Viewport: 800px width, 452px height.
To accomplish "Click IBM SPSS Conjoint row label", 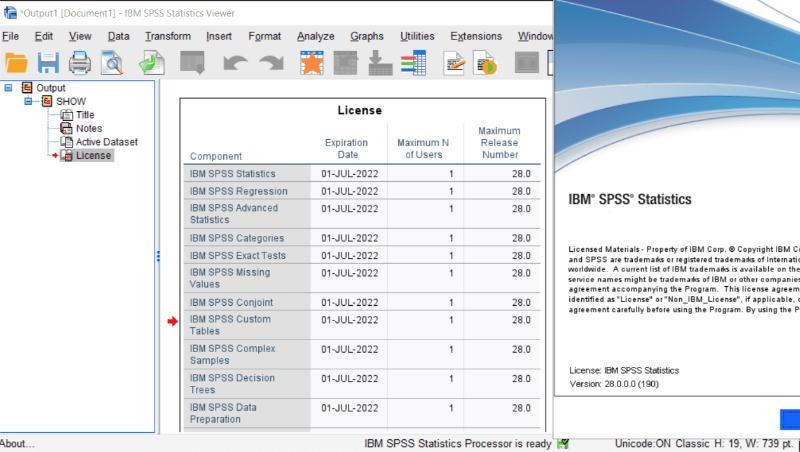I will (231, 303).
